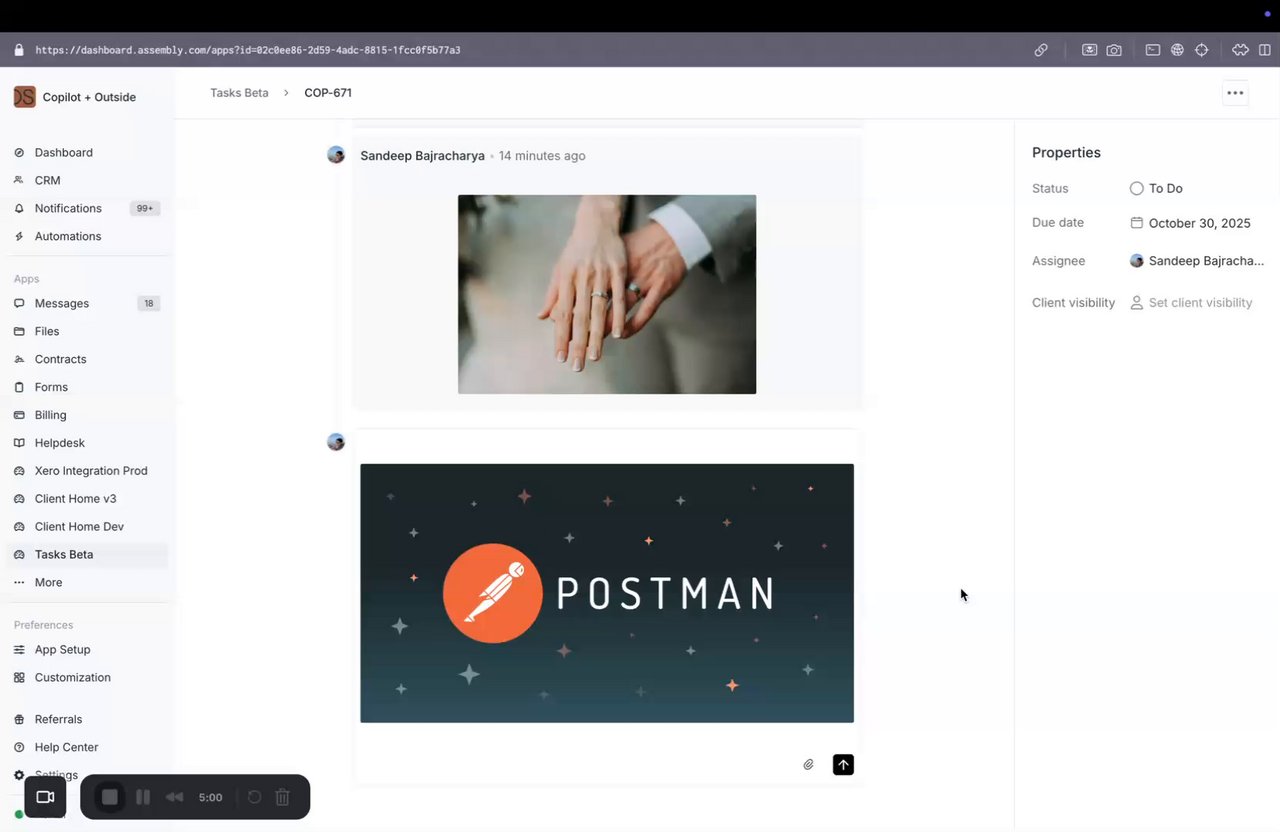Click the Help Center icon
Screen dimensions: 1280x832
pos(19,749)
